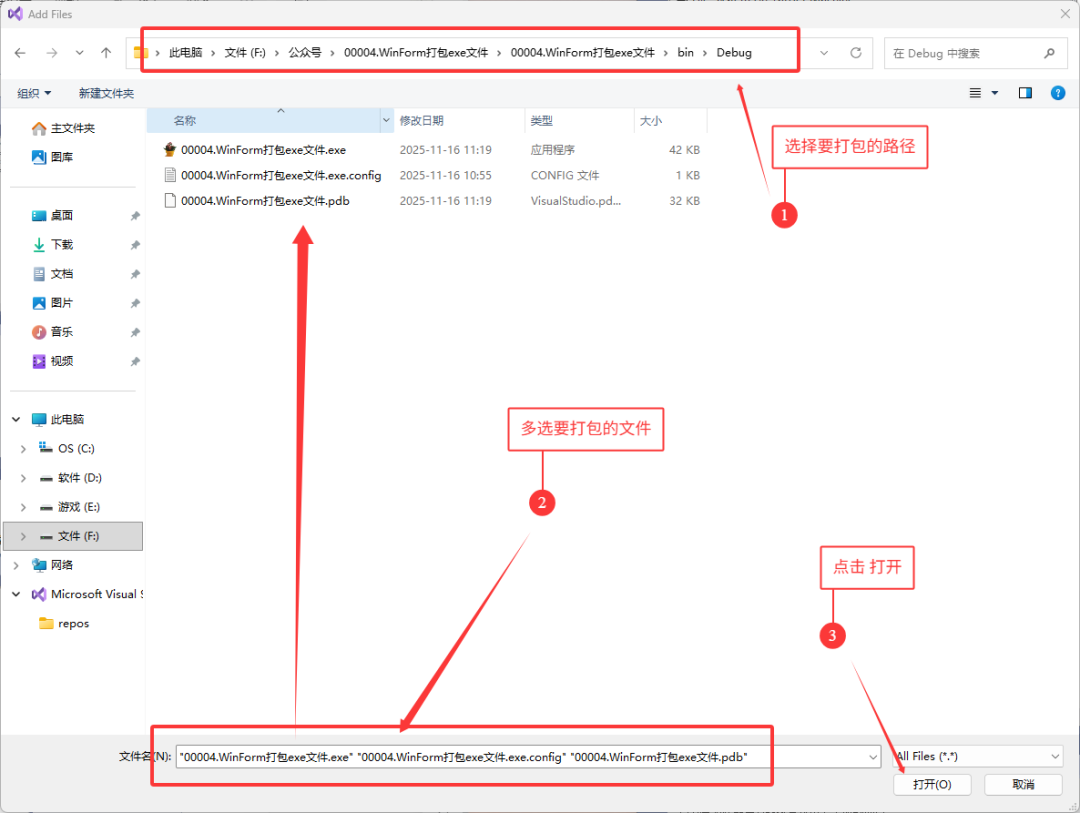
Task: Click bin in the address breadcrumb
Action: click(685, 52)
